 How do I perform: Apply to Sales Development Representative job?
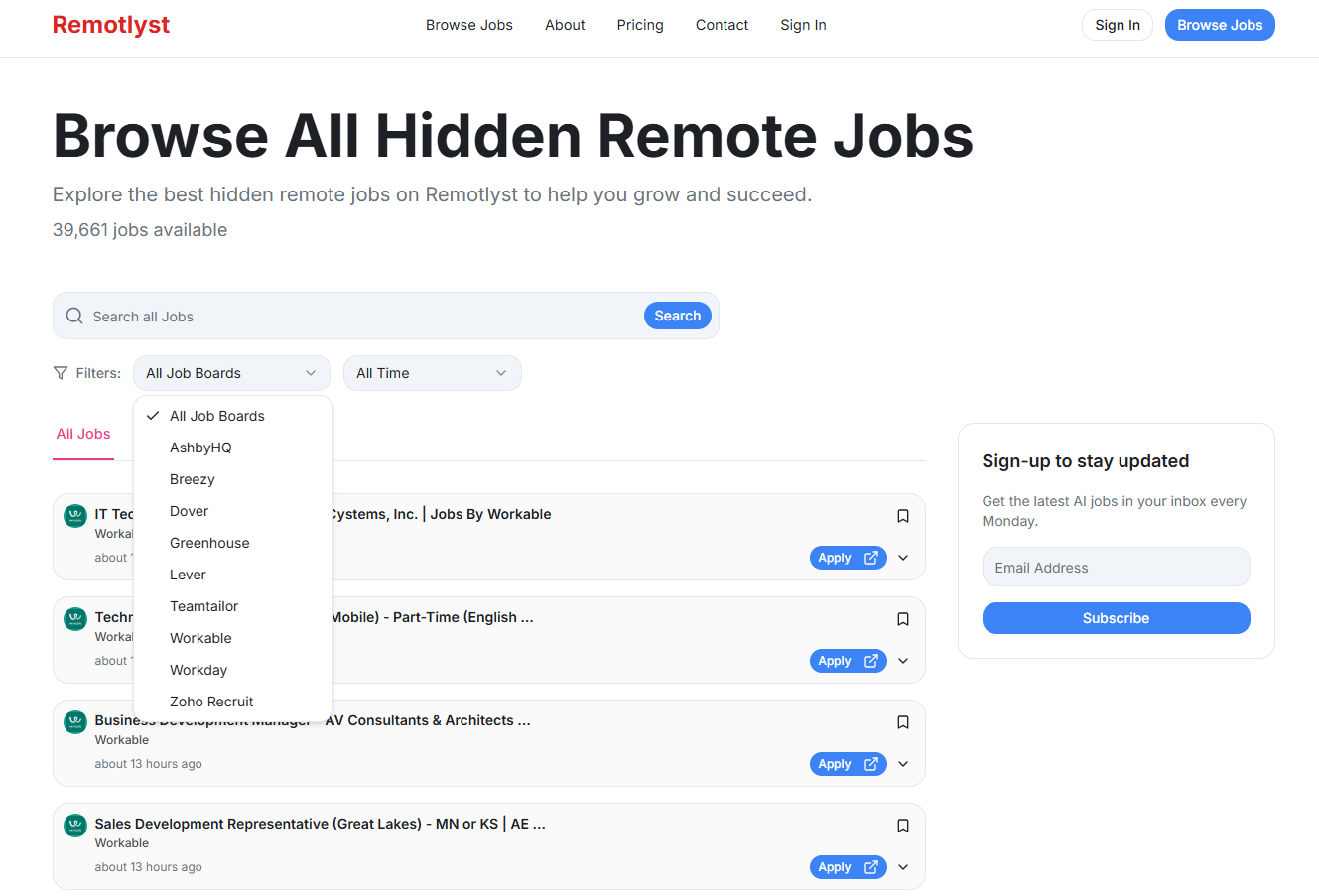point(848,867)
